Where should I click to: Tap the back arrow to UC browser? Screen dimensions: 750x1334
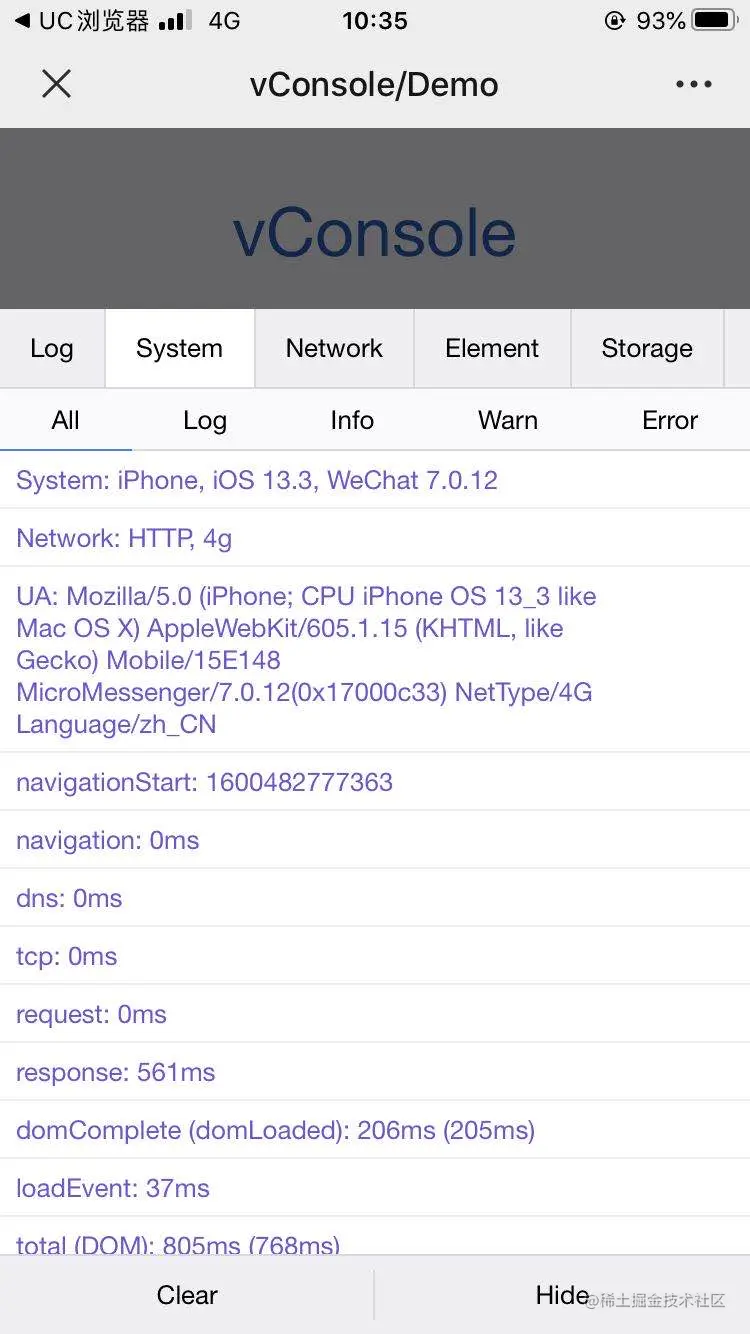[x=22, y=21]
